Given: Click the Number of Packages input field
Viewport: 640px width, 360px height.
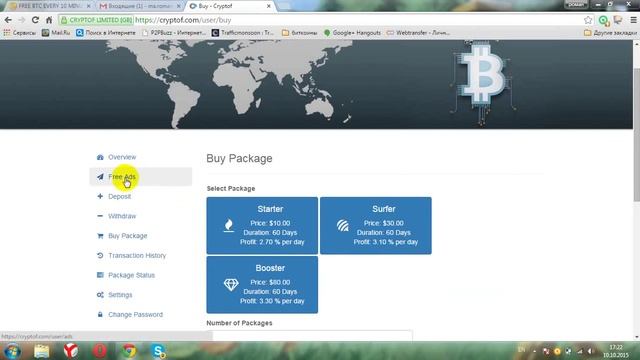Looking at the screenshot, I should click(x=309, y=336).
